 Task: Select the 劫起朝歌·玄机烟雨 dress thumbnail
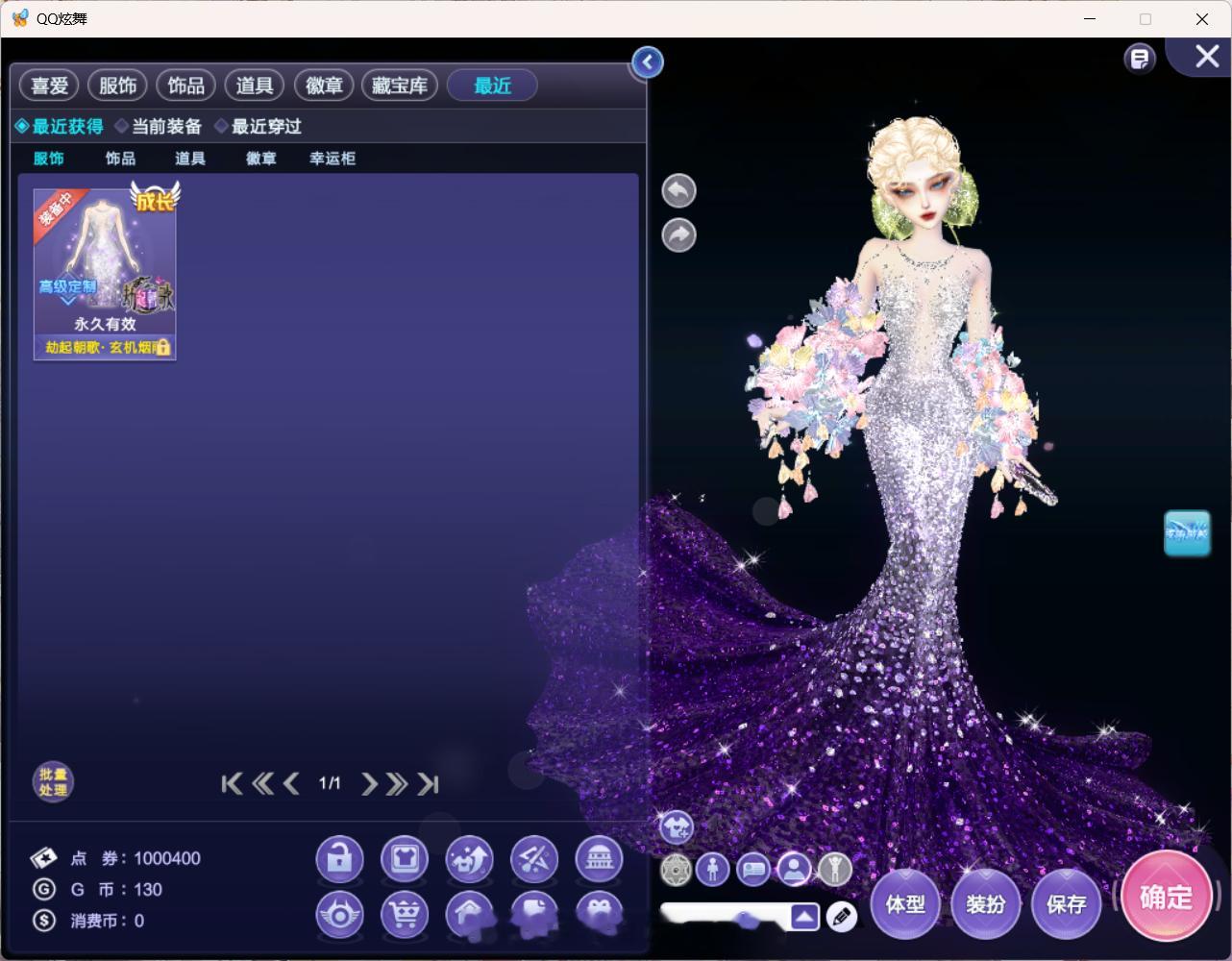point(105,274)
